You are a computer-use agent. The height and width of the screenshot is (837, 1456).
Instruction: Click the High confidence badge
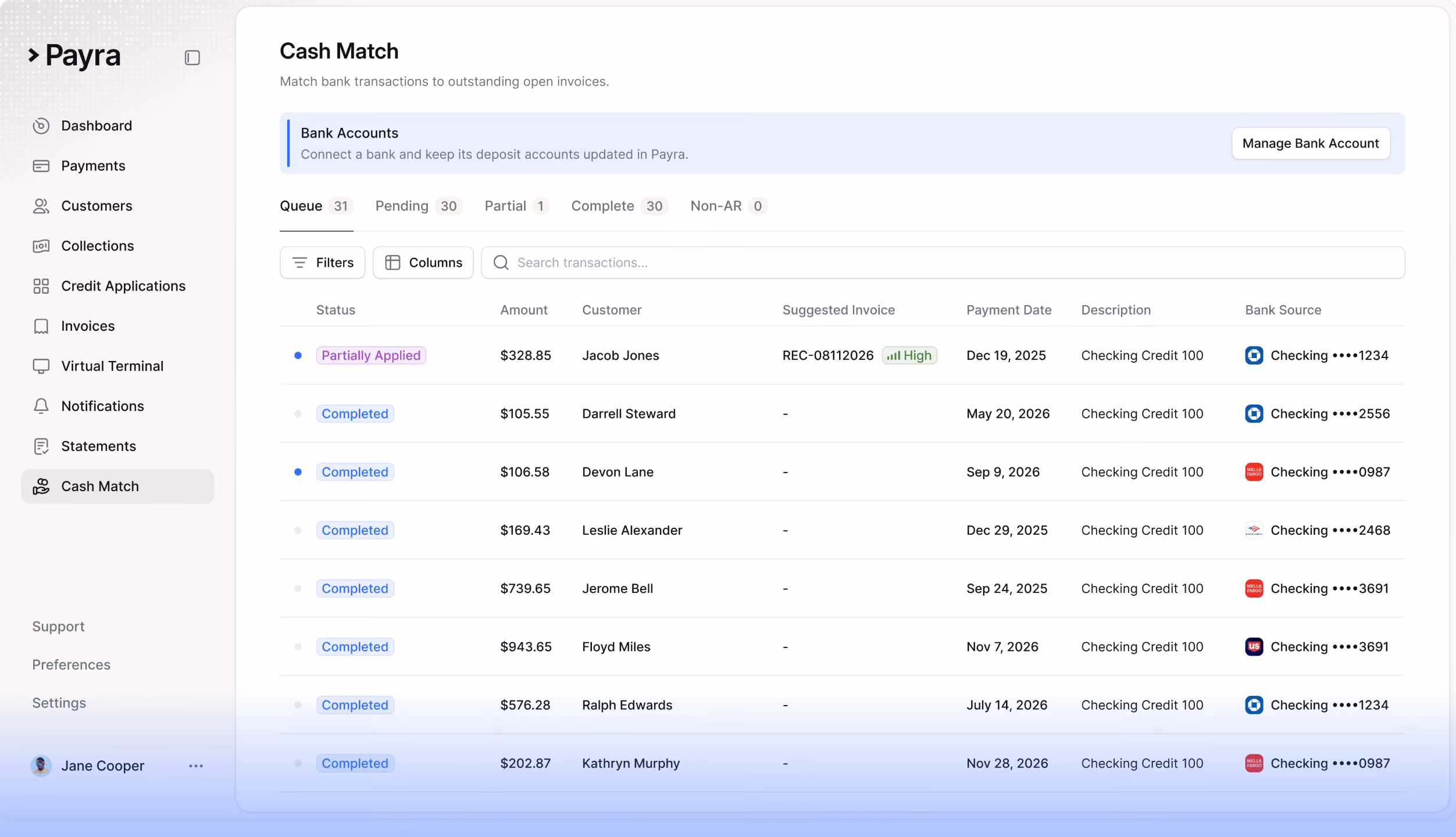tap(909, 355)
